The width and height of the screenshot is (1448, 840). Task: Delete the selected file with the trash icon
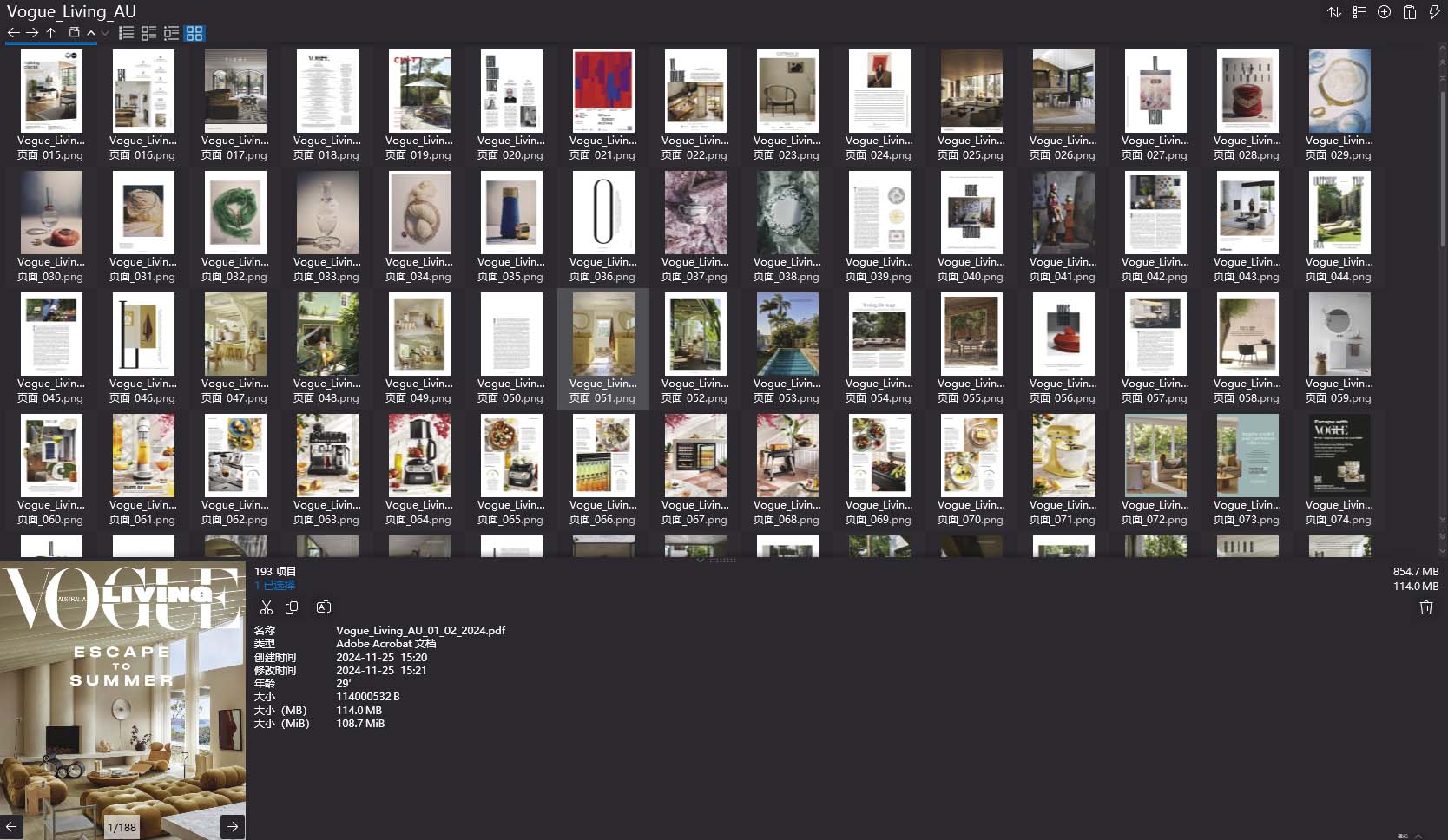click(1425, 607)
